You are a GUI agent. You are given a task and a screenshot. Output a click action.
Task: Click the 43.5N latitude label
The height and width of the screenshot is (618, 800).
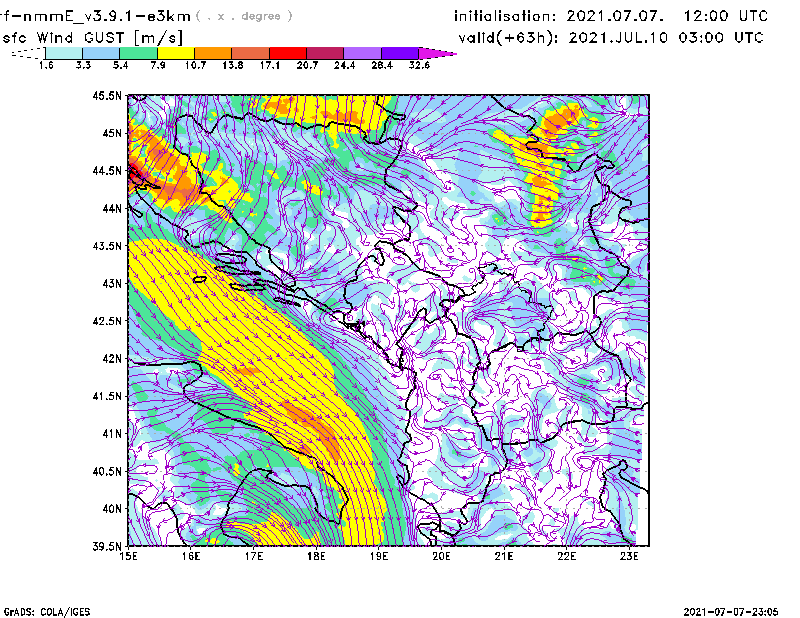[107, 245]
